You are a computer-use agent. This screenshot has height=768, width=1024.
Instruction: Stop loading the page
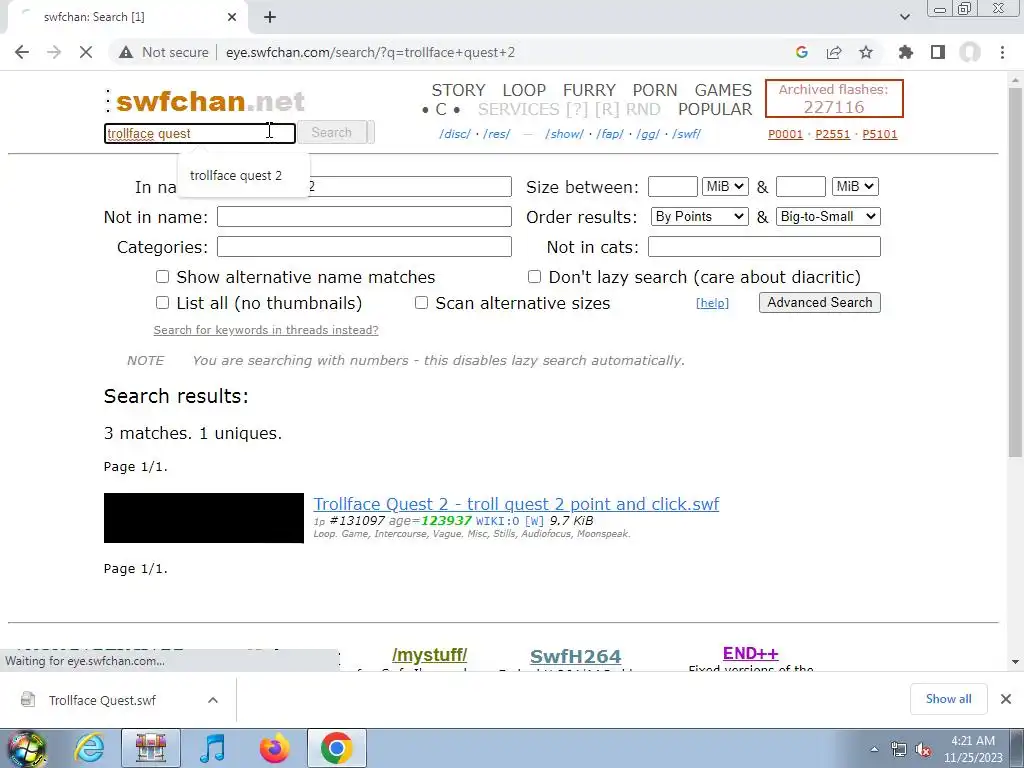pyautogui.click(x=86, y=52)
